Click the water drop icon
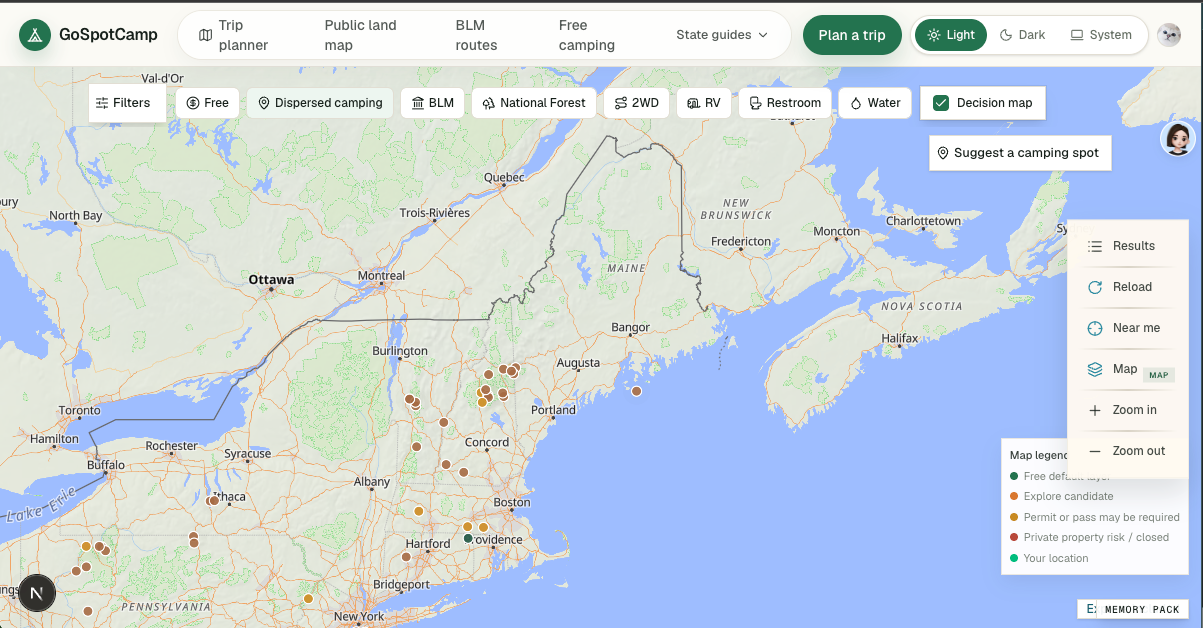Image resolution: width=1203 pixels, height=628 pixels. [x=856, y=103]
